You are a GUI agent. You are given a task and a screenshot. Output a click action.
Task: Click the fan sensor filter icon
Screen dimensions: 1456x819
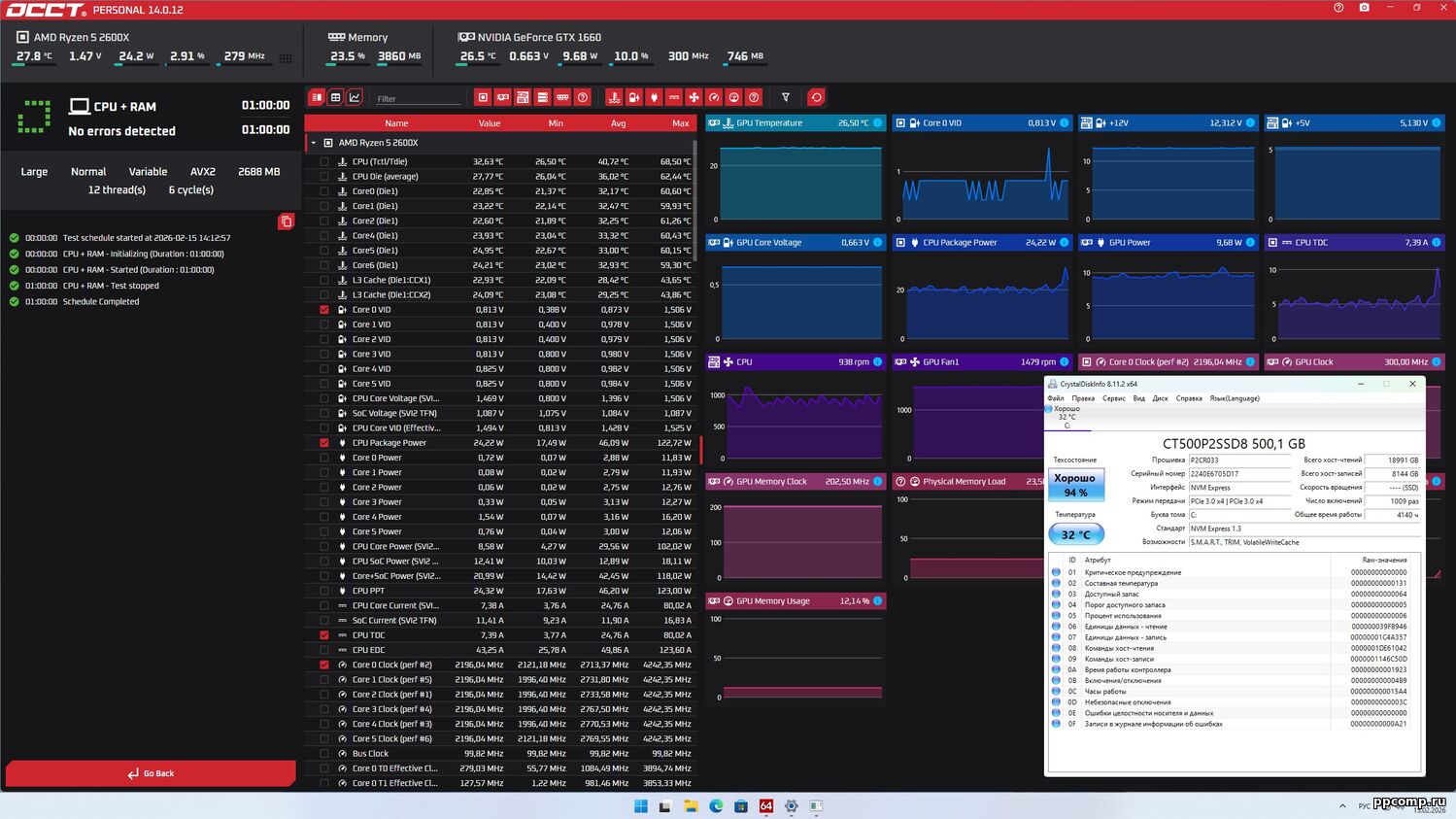point(694,97)
